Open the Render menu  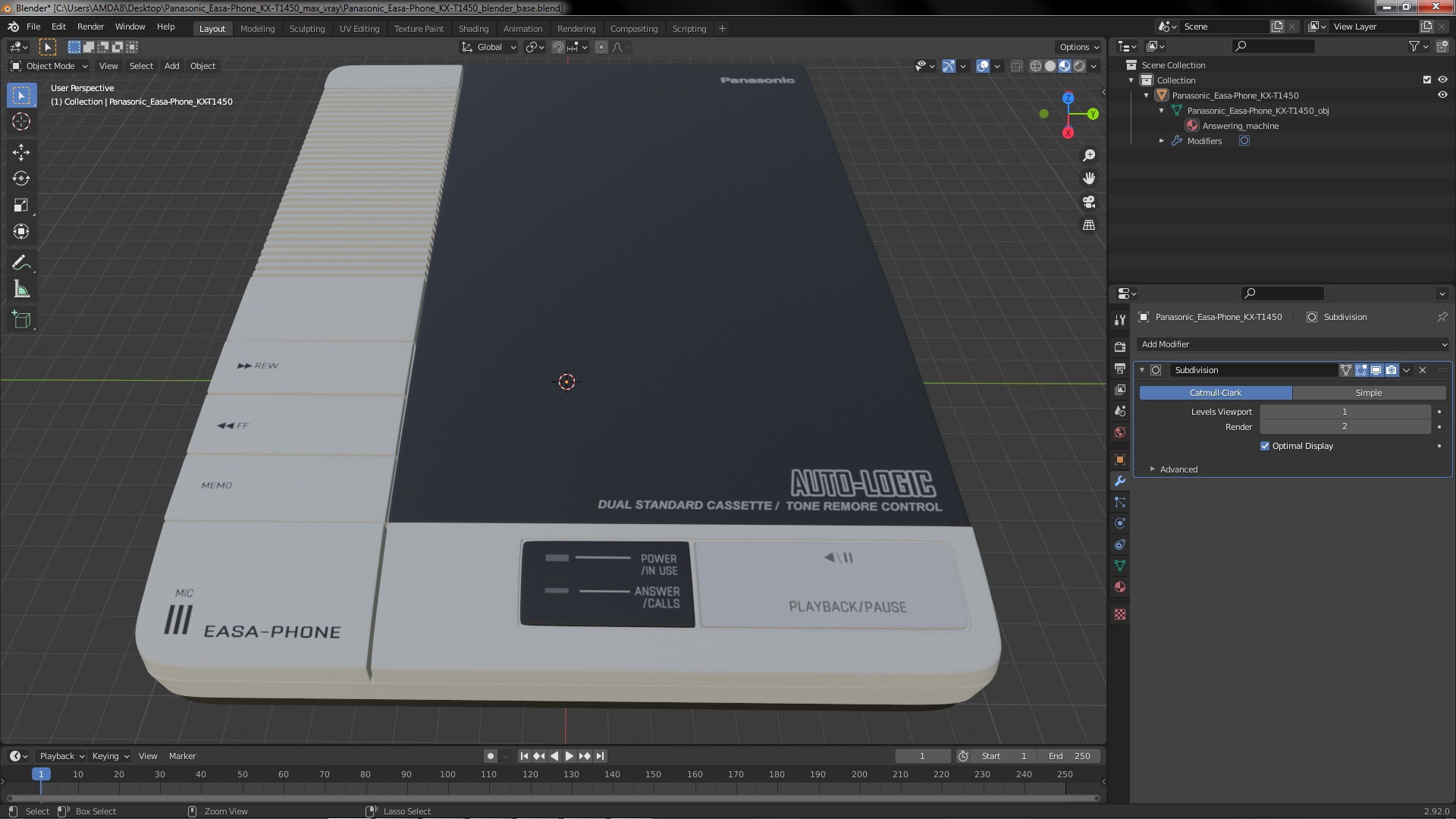coord(90,27)
